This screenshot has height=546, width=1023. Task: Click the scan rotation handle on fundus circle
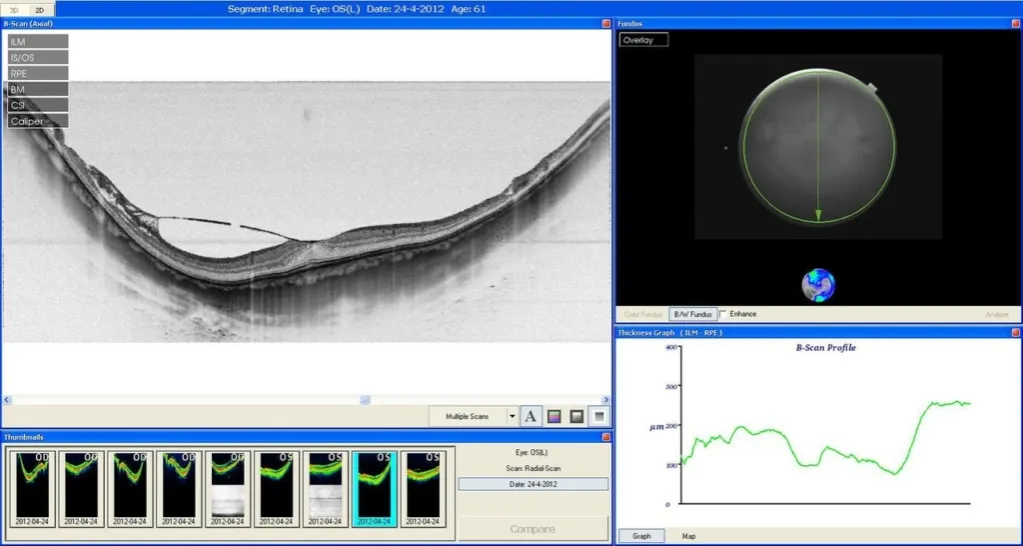coord(872,87)
